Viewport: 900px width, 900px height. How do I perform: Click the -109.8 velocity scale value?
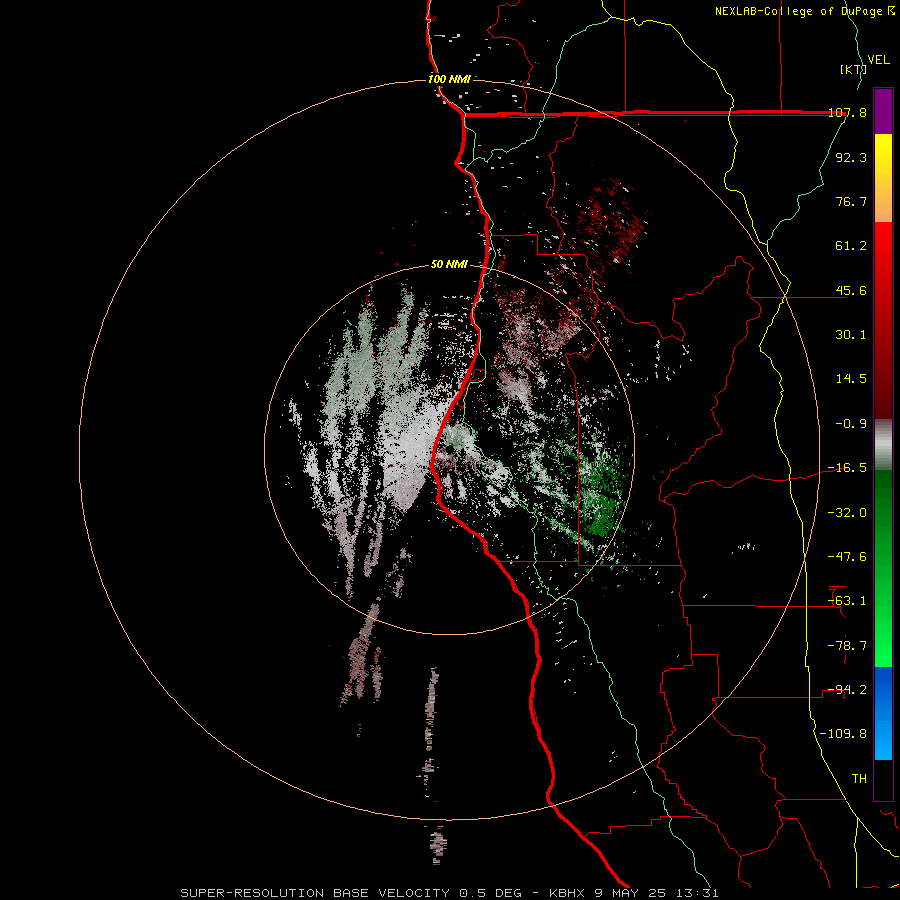point(843,734)
